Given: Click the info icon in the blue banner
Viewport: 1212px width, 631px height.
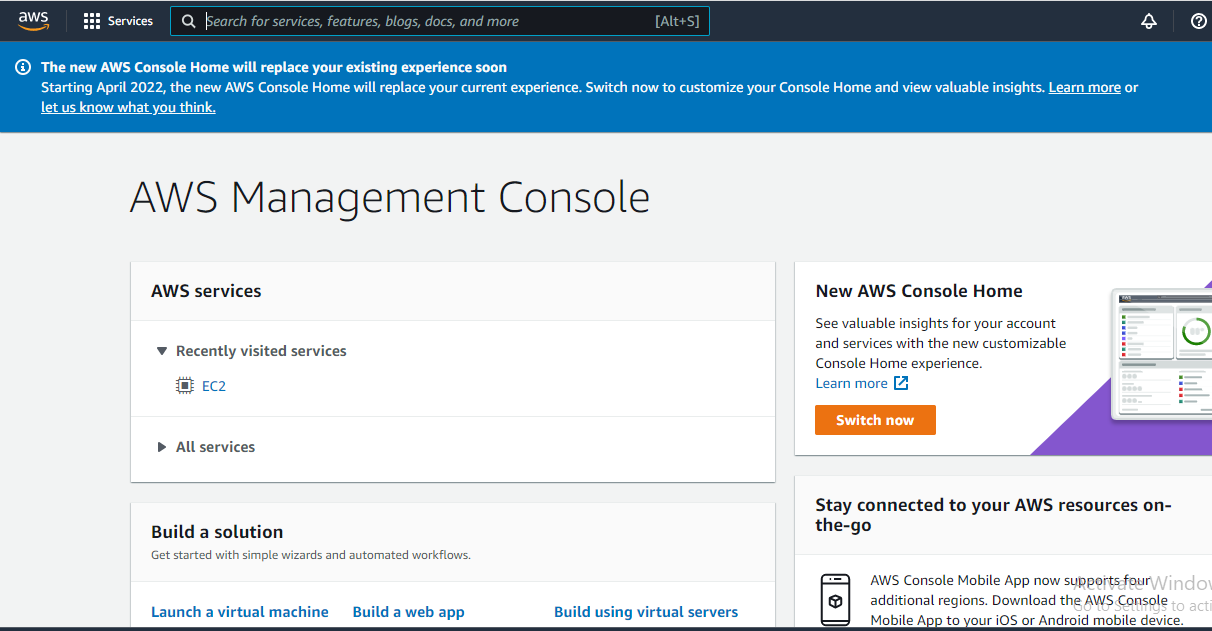Looking at the screenshot, I should pos(23,66).
